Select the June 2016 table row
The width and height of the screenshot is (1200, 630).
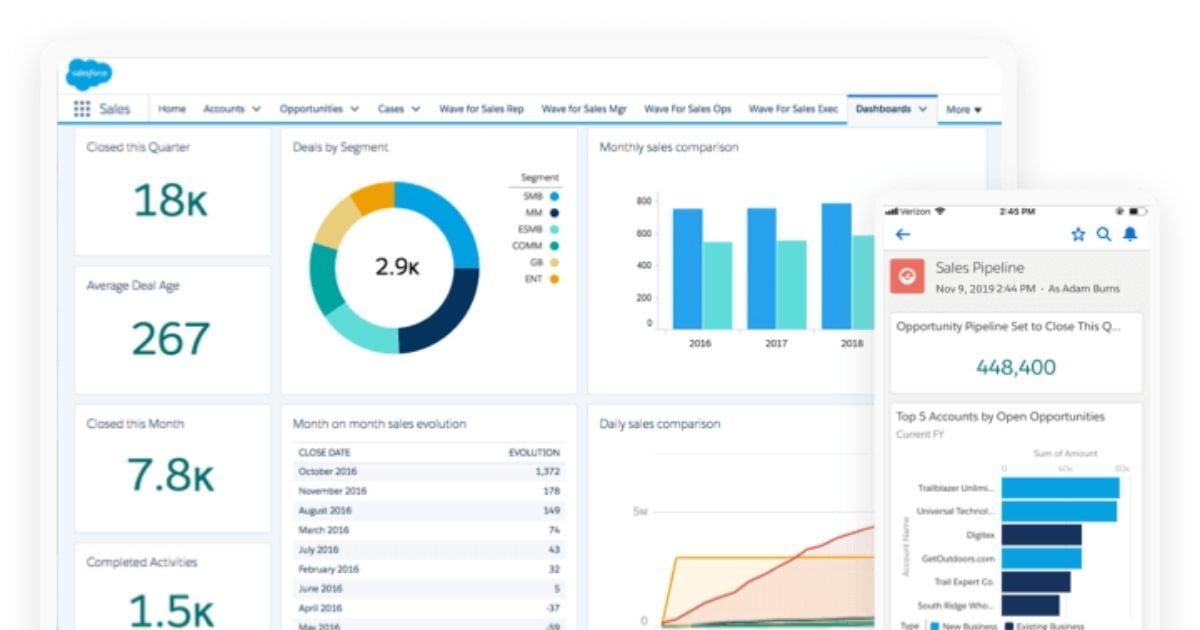coord(429,588)
